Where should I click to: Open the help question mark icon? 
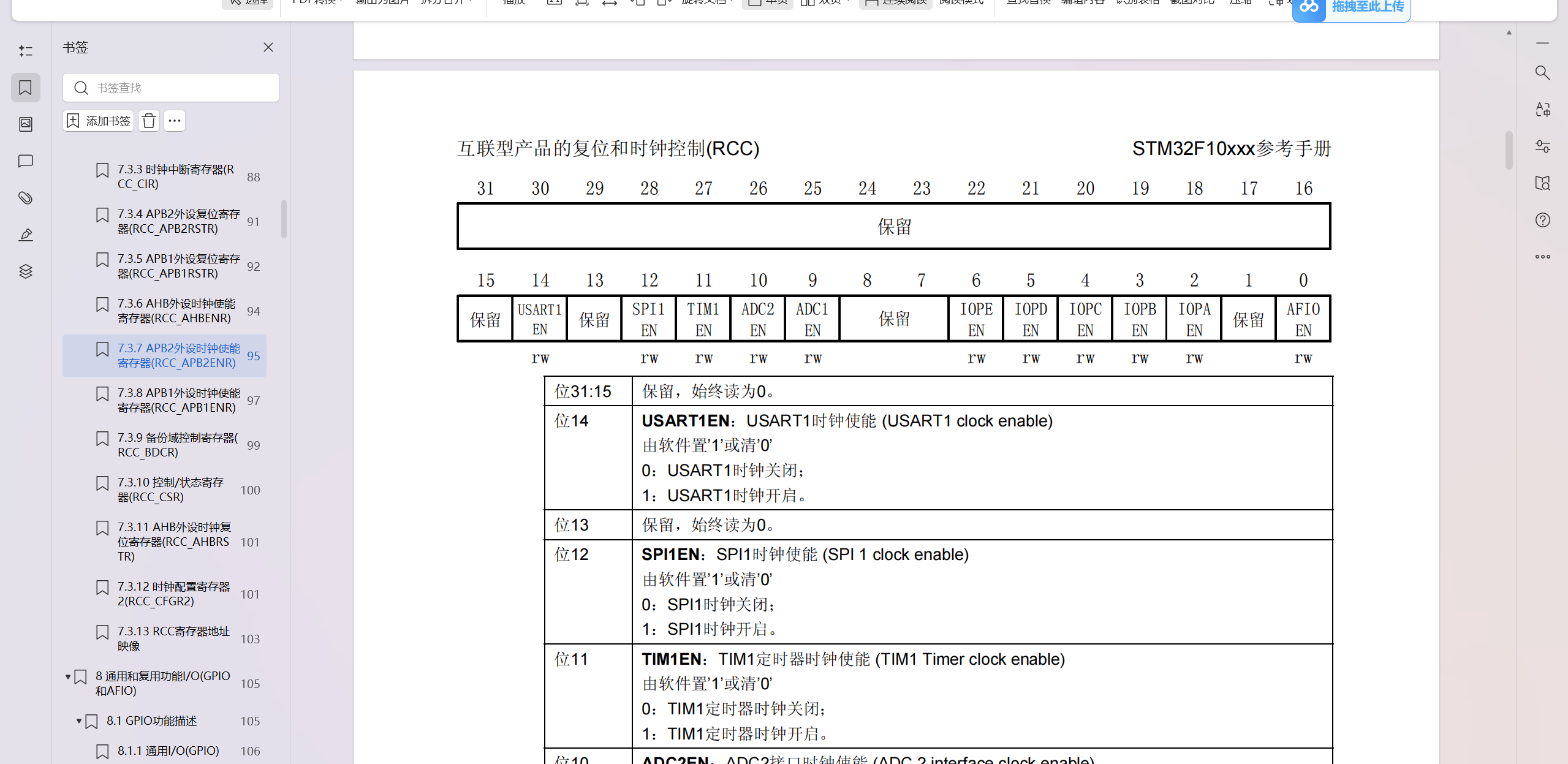[x=1542, y=220]
